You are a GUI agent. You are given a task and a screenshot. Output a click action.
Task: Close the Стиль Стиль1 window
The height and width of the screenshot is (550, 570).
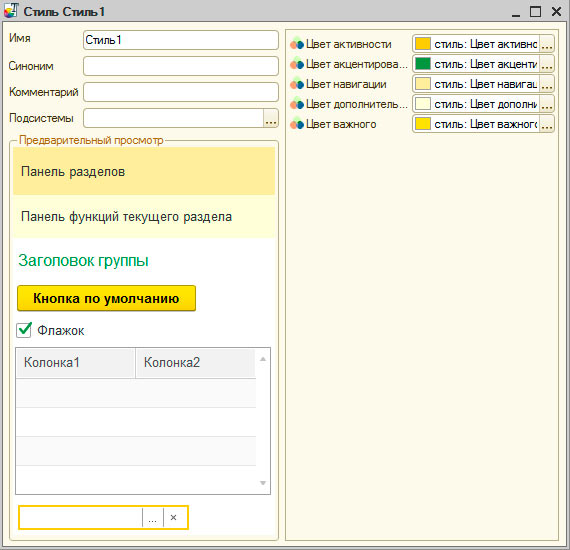pos(556,11)
